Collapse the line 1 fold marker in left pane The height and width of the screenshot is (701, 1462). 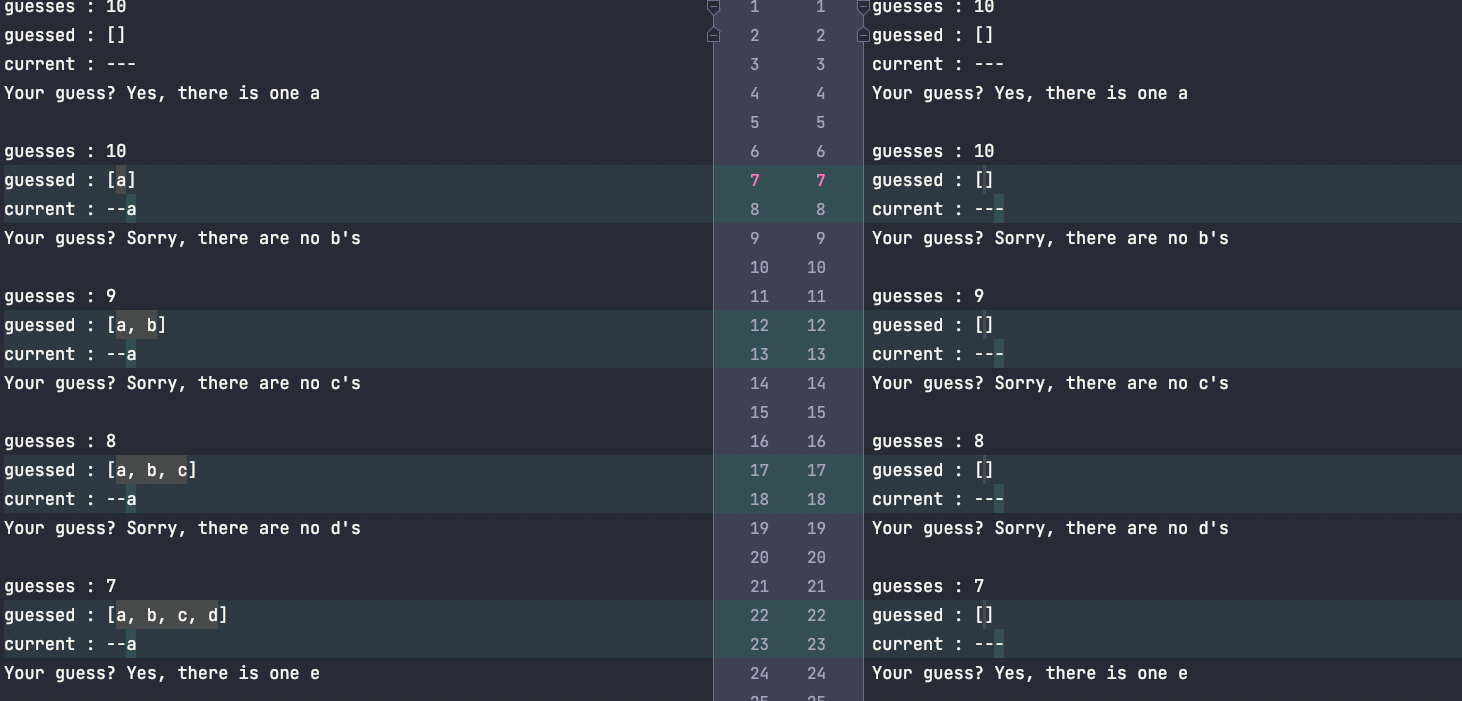point(713,7)
